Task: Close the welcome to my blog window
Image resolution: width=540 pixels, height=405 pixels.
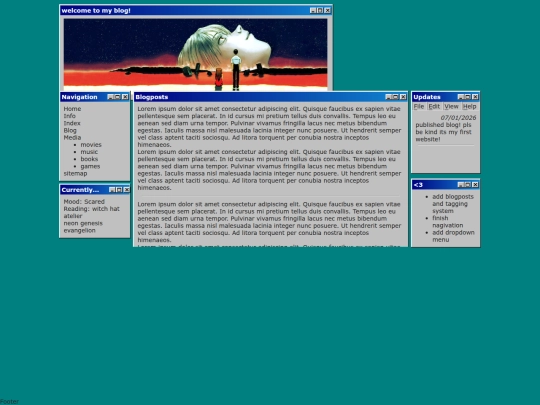Action: coord(328,11)
